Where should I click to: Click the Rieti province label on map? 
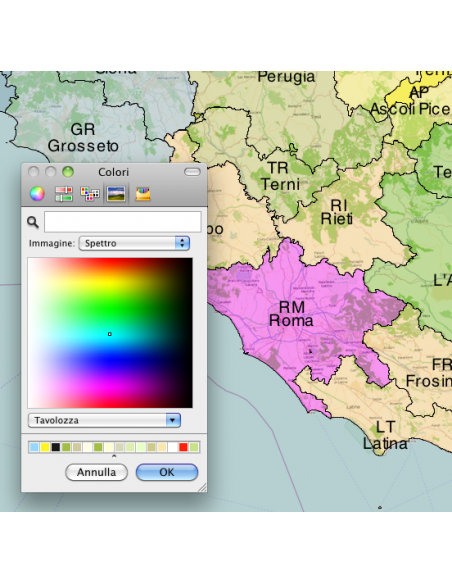(x=337, y=212)
